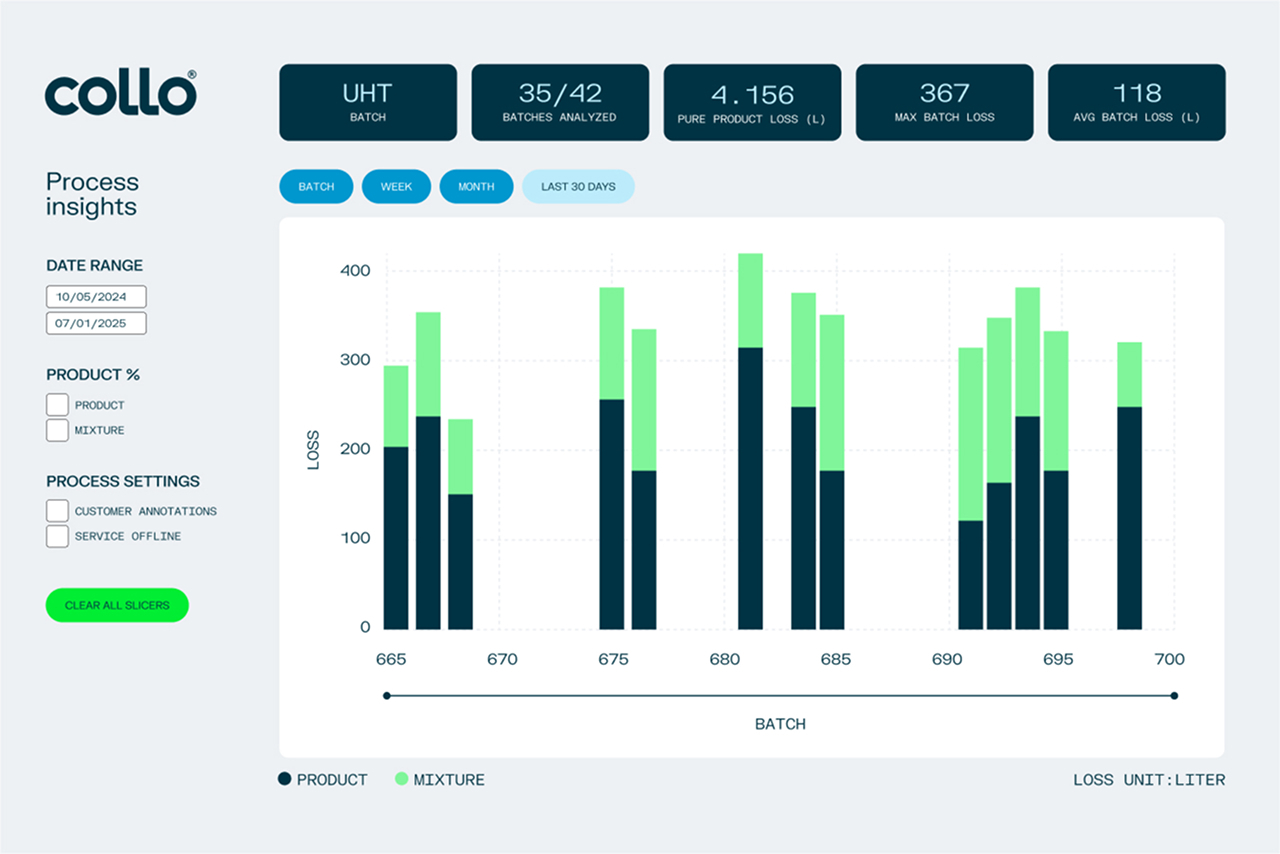
Task: Enable Customer Annotations
Action: point(57,510)
